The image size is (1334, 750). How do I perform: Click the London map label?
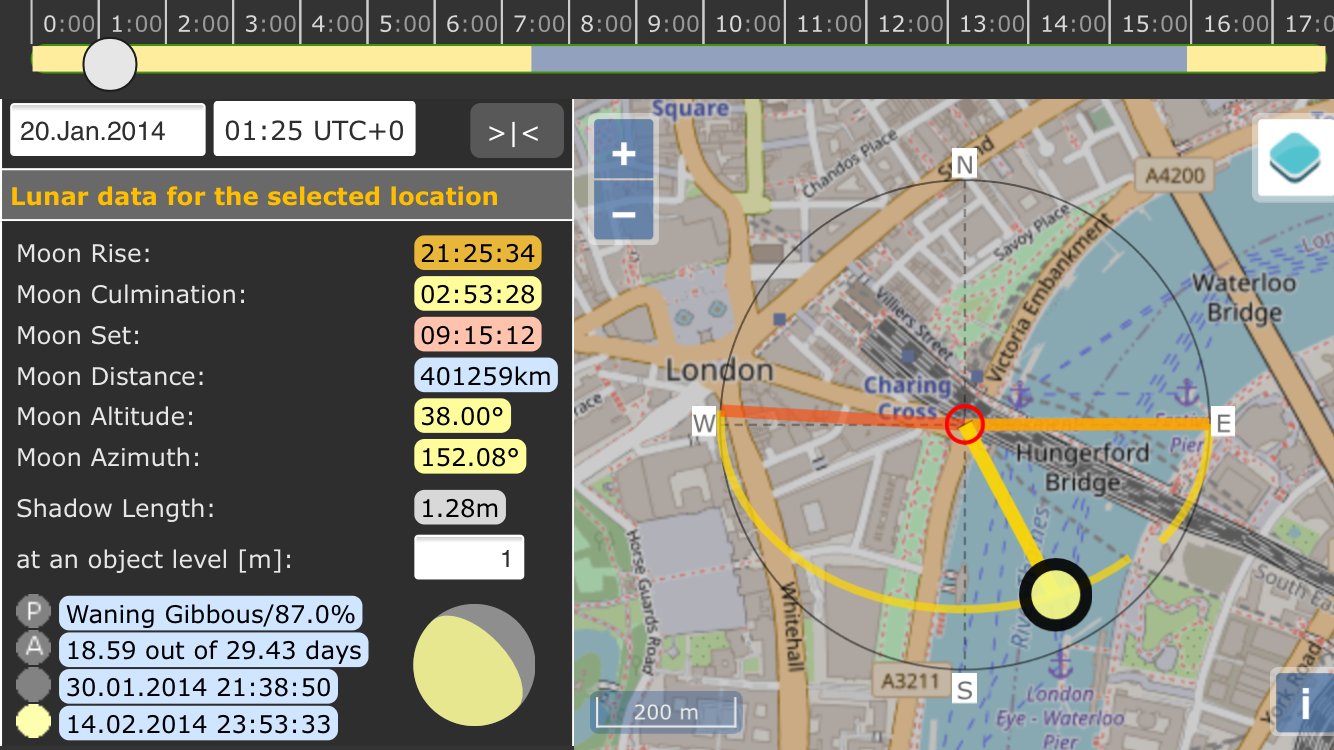pyautogui.click(x=720, y=371)
